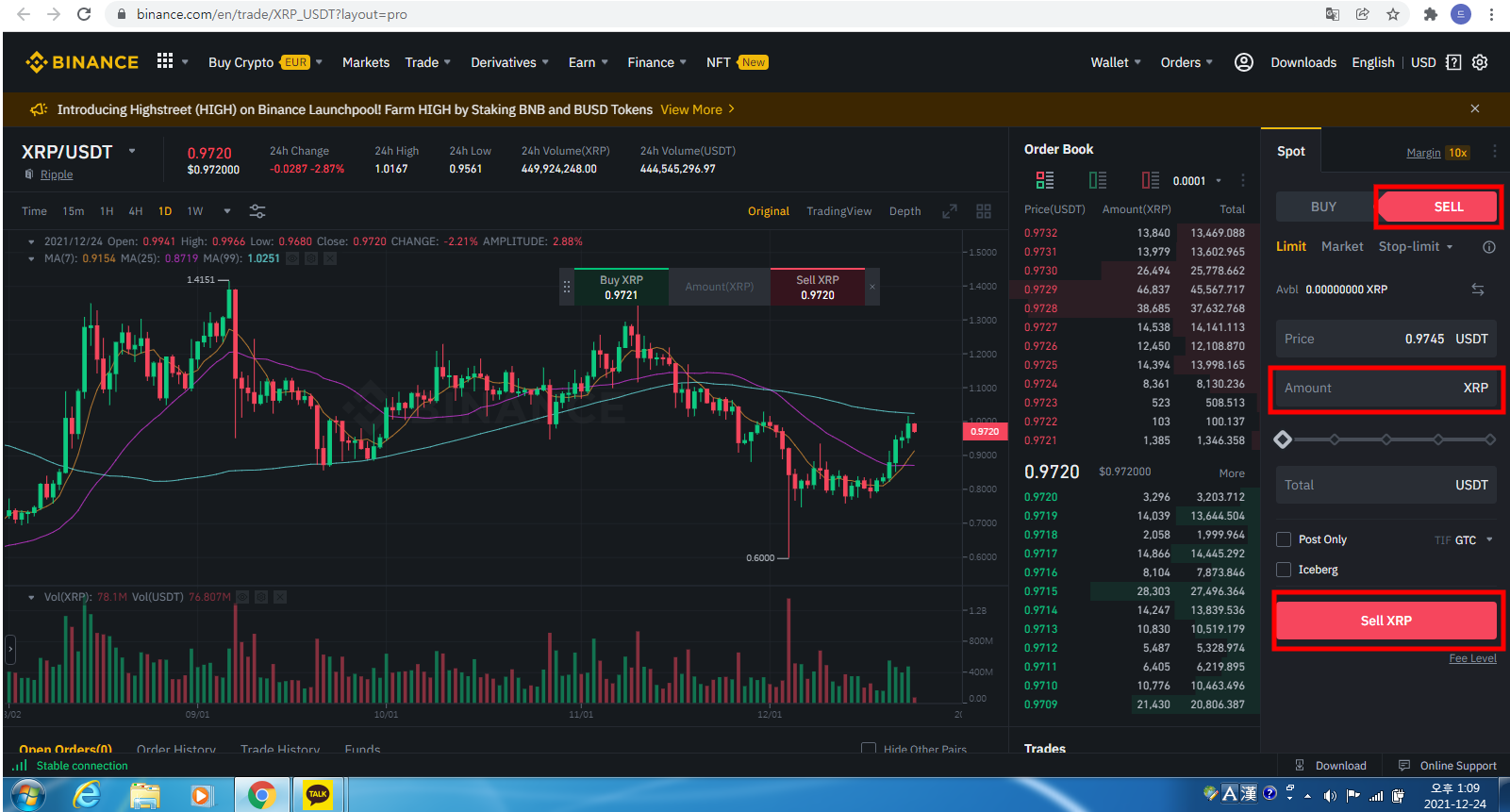1510x812 pixels.
Task: Open the Fee Level link
Action: pyautogui.click(x=1472, y=658)
